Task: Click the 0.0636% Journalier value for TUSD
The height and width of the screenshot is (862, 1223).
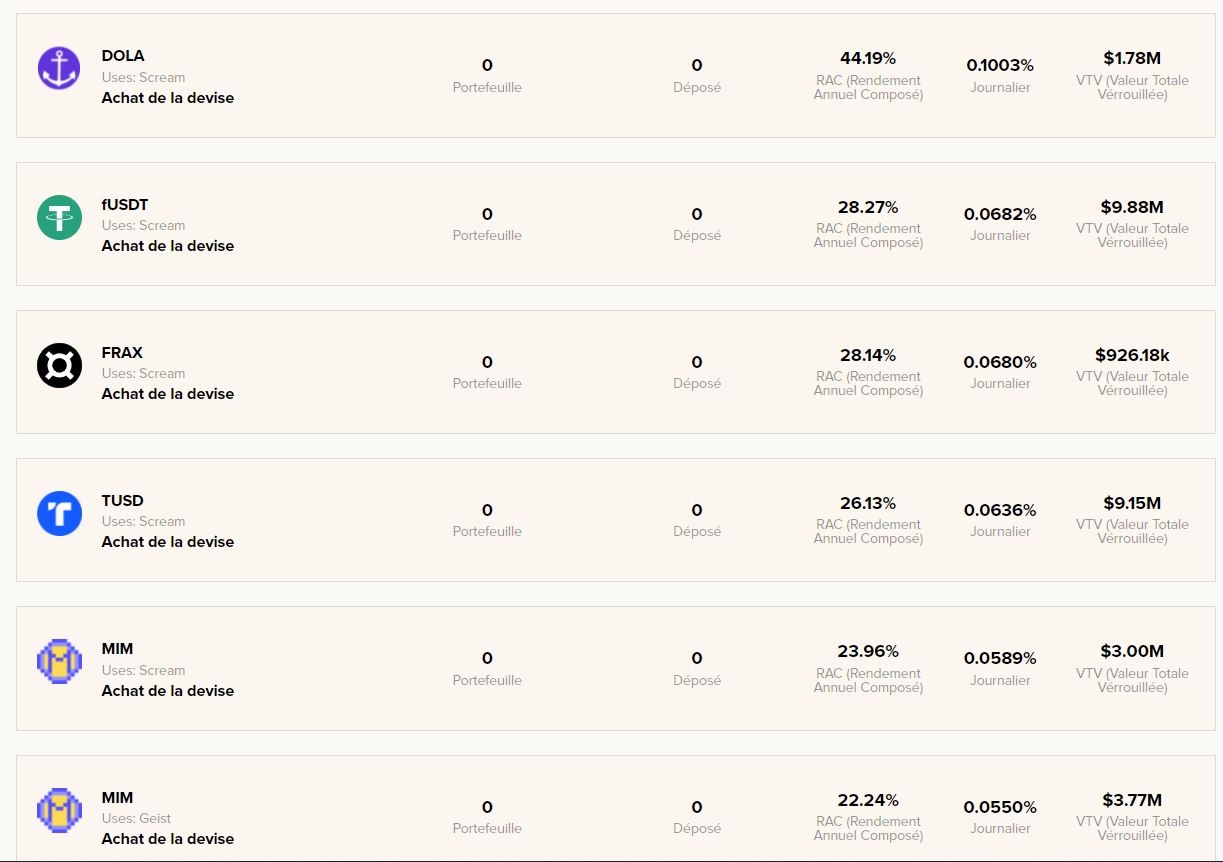Action: click(1000, 510)
